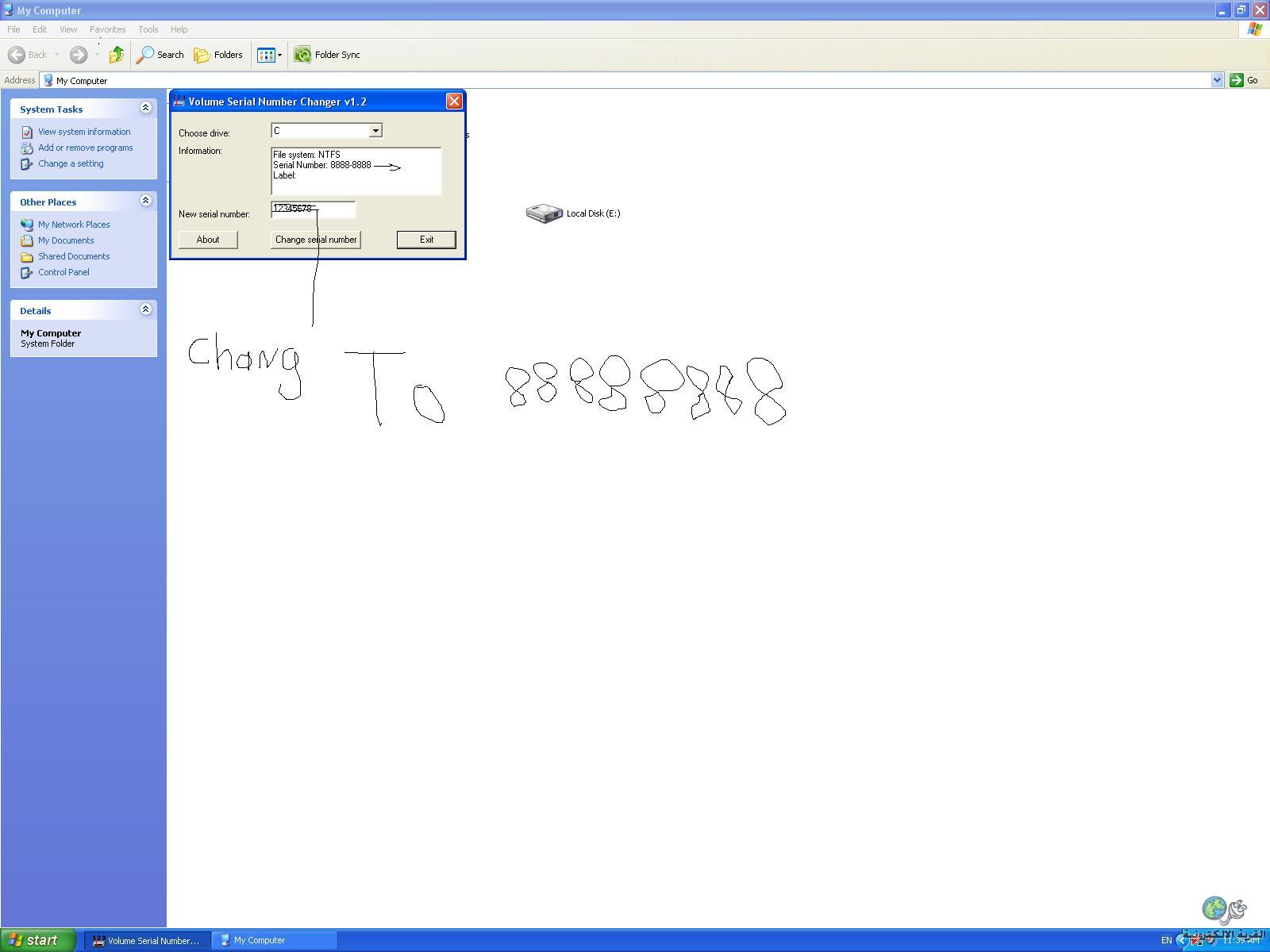Select the Local Disk (E:) drive icon
The image size is (1270, 952).
click(544, 213)
